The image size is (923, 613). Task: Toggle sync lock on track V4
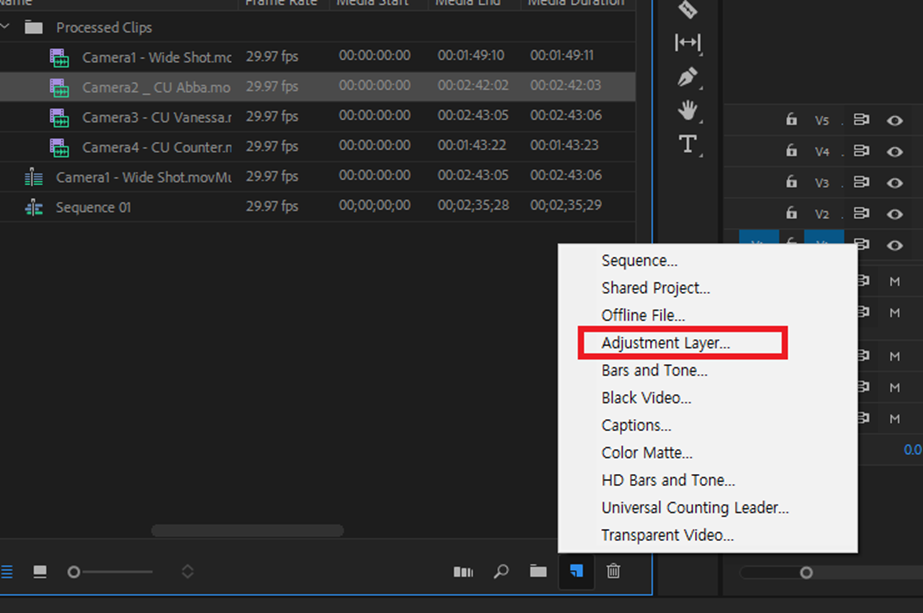(x=861, y=151)
